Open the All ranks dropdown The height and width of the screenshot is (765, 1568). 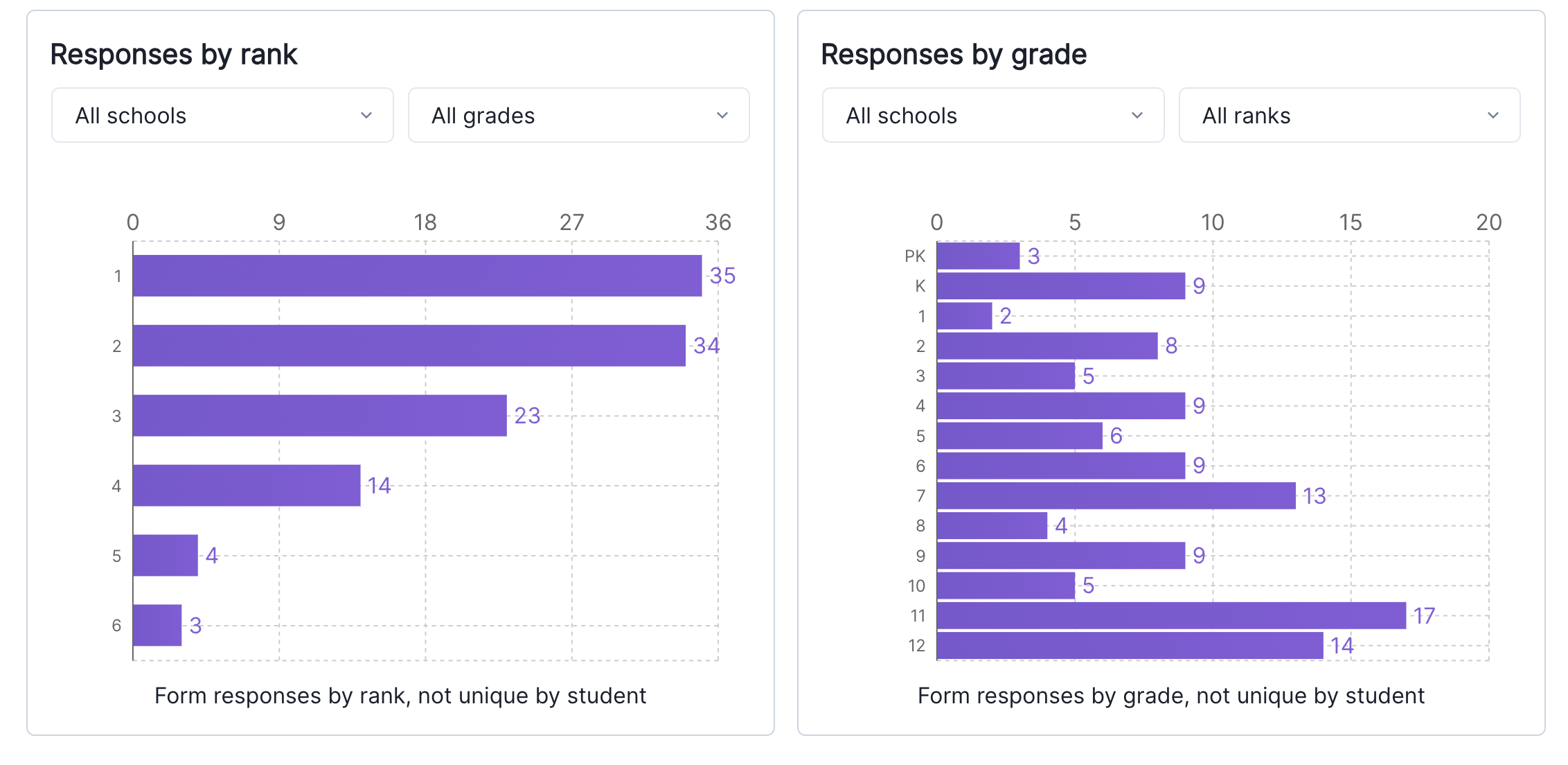click(1348, 115)
